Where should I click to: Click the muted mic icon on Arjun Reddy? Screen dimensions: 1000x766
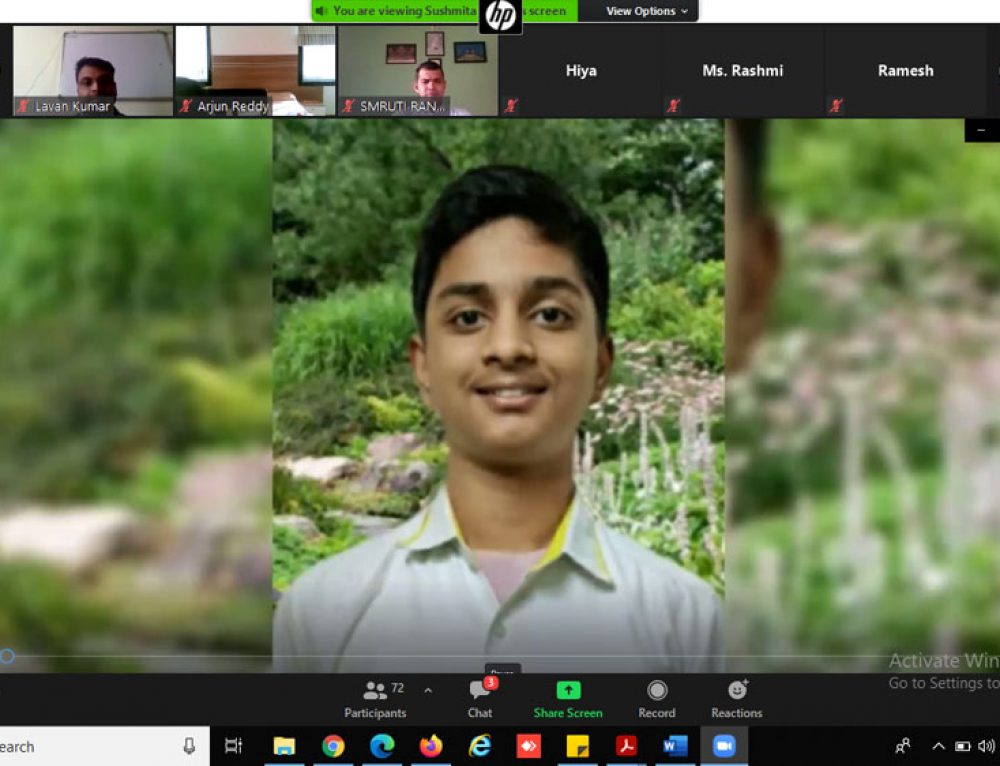coord(186,106)
